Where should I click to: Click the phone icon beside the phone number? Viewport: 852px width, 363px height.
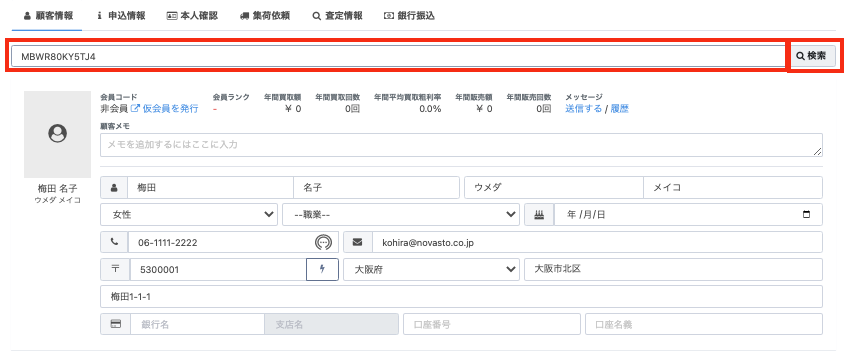(x=114, y=242)
